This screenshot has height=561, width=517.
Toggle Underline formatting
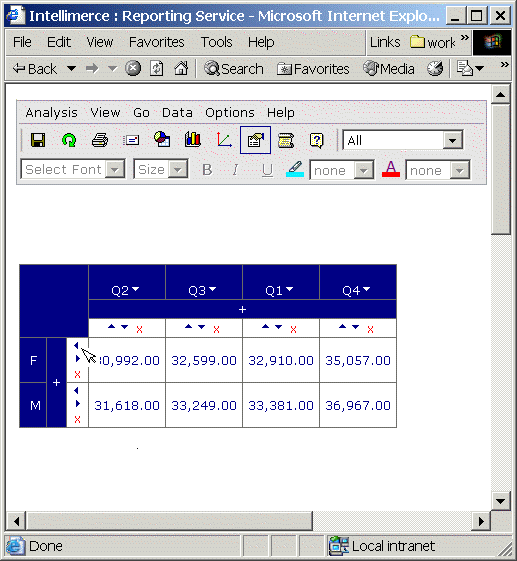(267, 170)
